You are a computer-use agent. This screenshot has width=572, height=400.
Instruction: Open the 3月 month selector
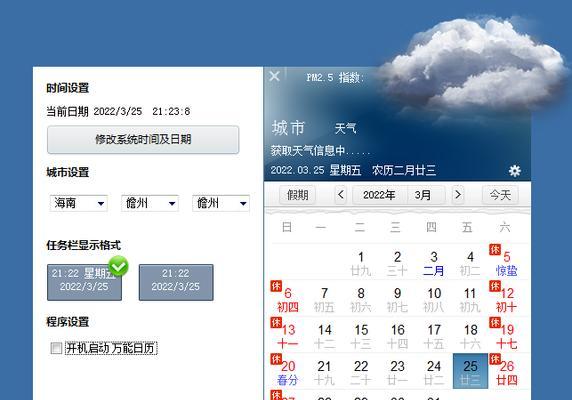426,195
